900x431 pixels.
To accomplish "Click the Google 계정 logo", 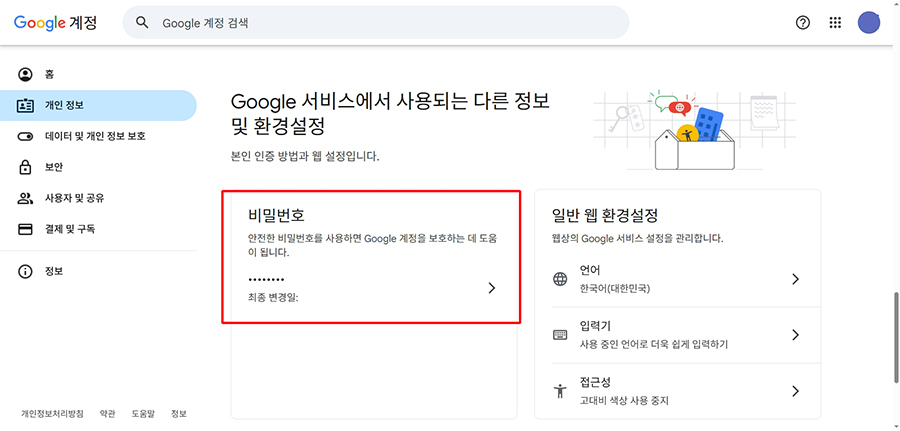I will pos(55,22).
